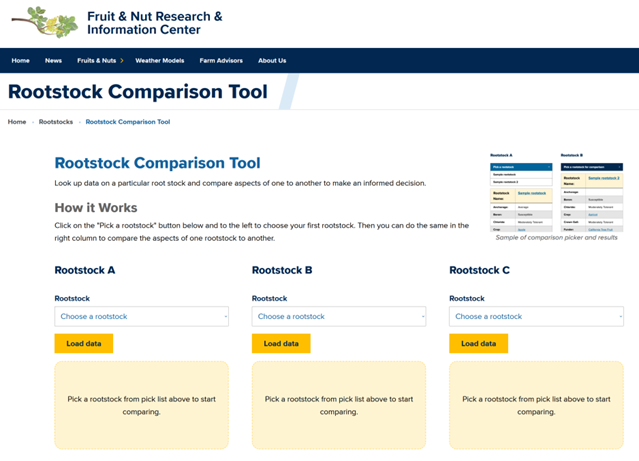Click the Home breadcrumb link

coord(17,122)
